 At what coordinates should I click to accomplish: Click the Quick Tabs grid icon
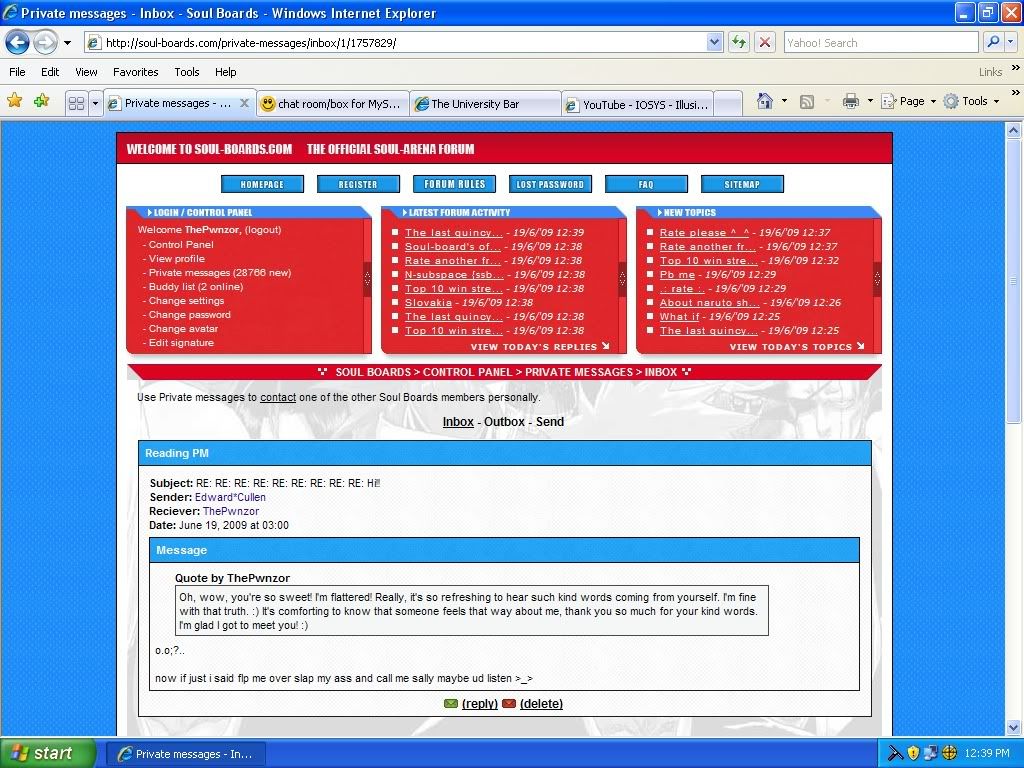(76, 103)
